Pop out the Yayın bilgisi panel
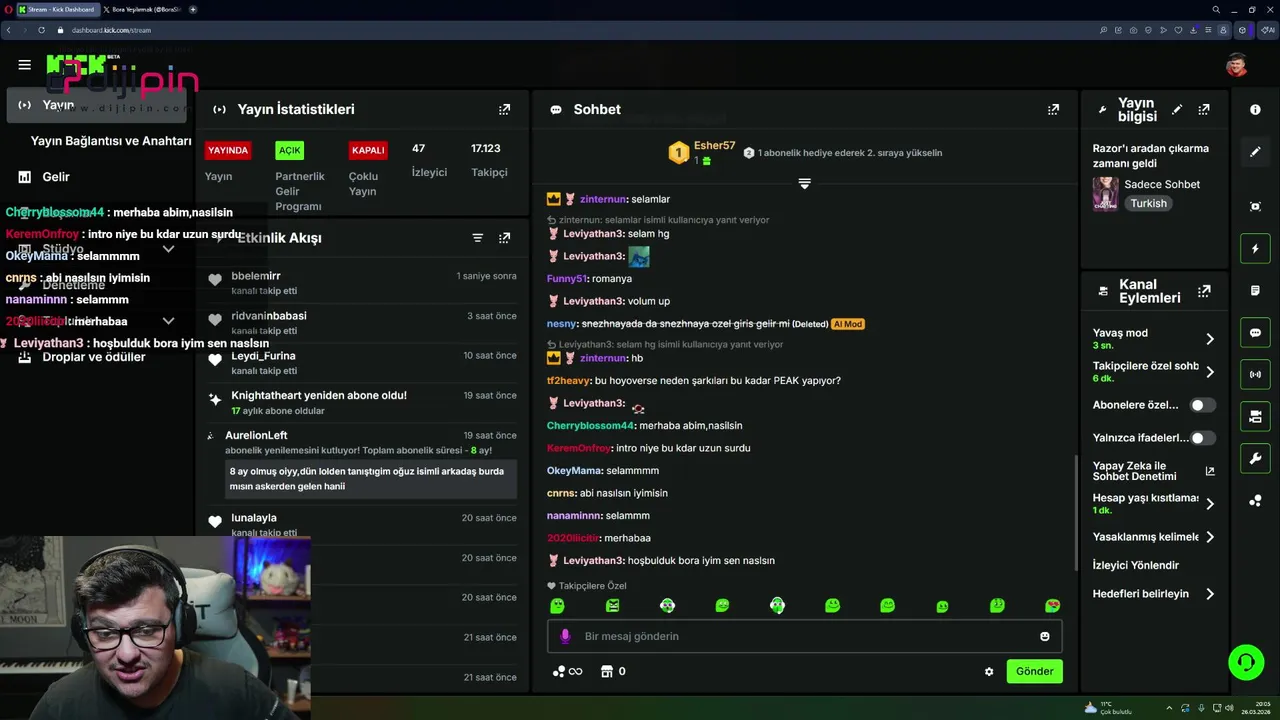 click(1204, 110)
